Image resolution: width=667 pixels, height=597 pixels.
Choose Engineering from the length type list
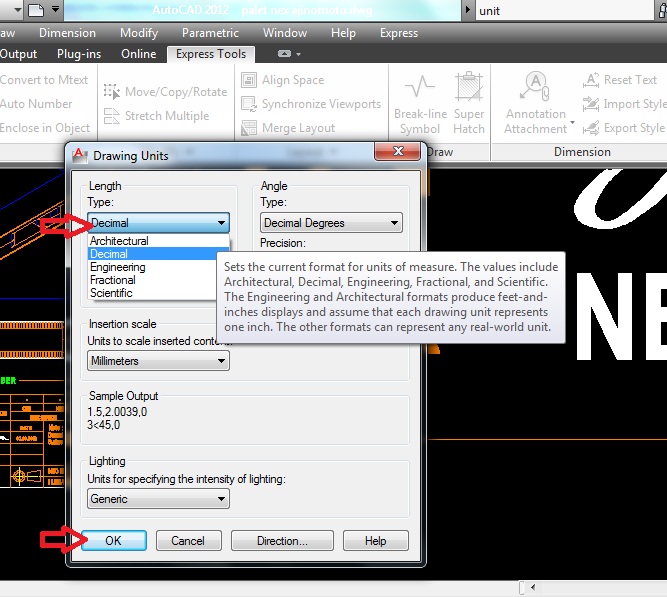(x=152, y=267)
